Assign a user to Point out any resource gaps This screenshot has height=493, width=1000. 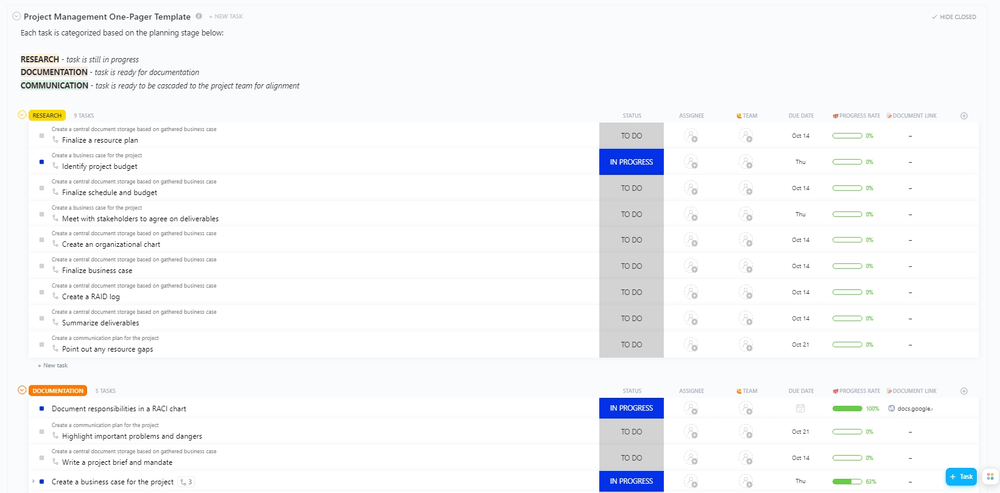pyautogui.click(x=691, y=344)
